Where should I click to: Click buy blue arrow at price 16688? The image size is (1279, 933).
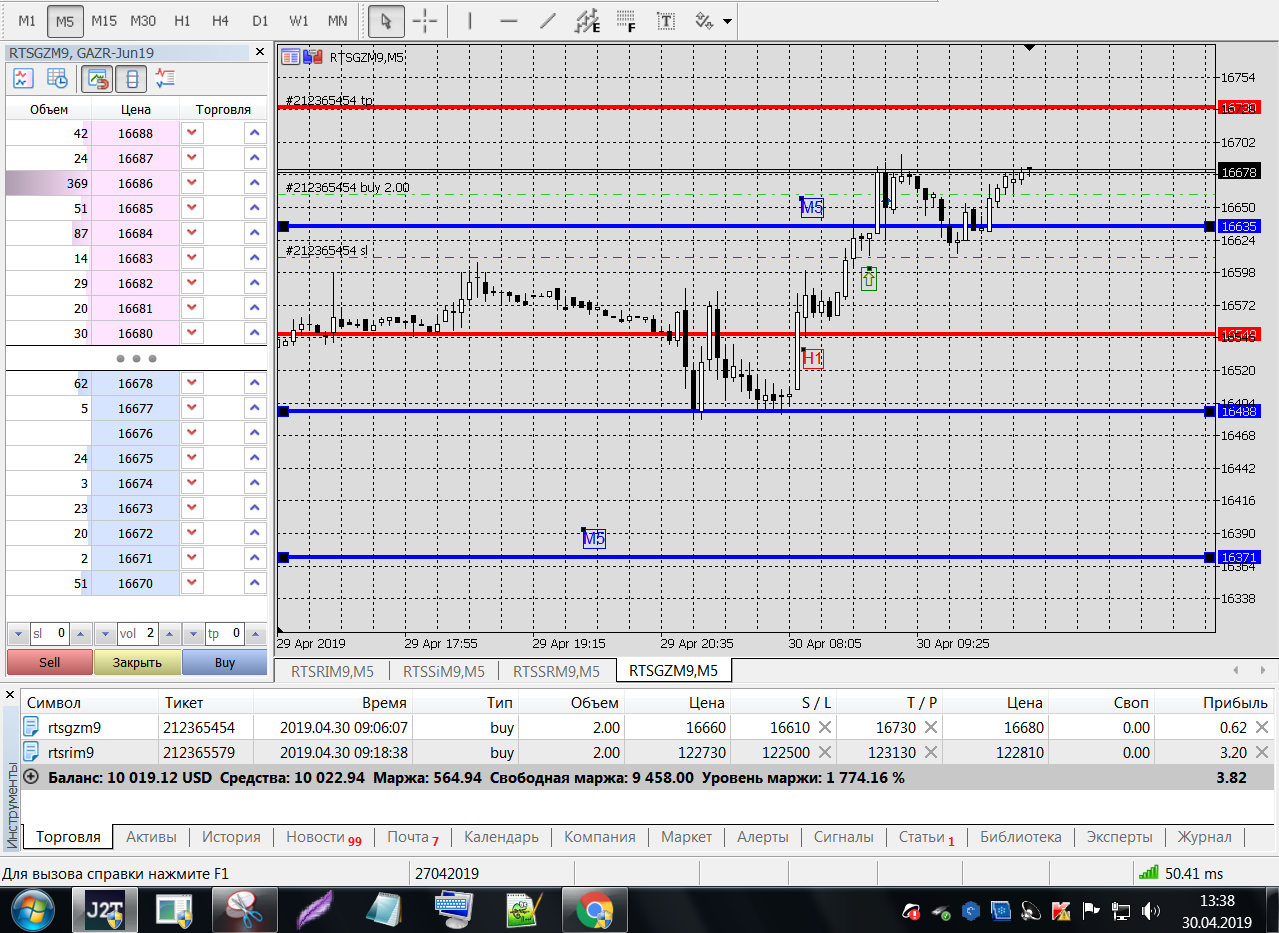tap(255, 134)
